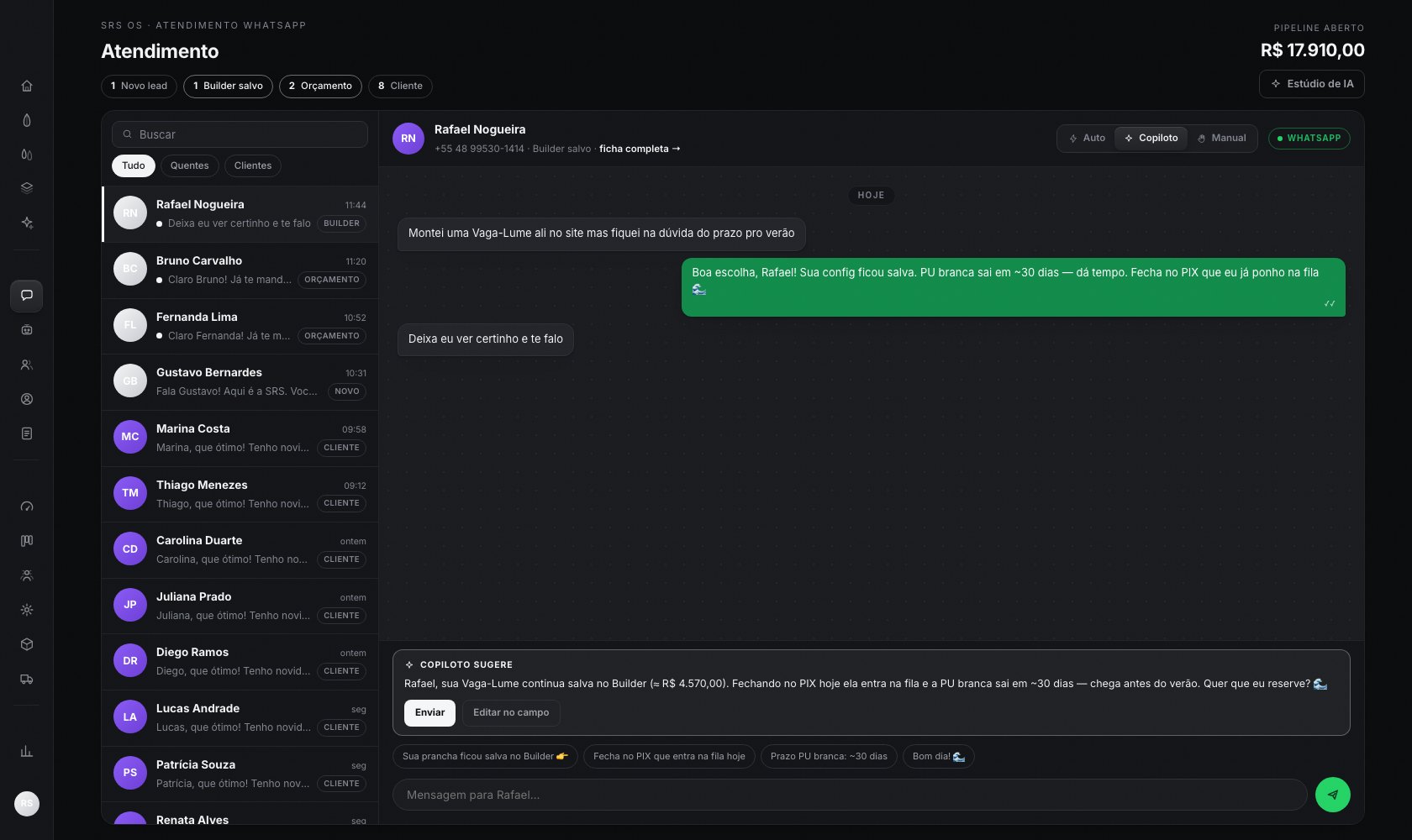Click the green send message icon
Image resolution: width=1412 pixels, height=840 pixels.
click(x=1332, y=795)
